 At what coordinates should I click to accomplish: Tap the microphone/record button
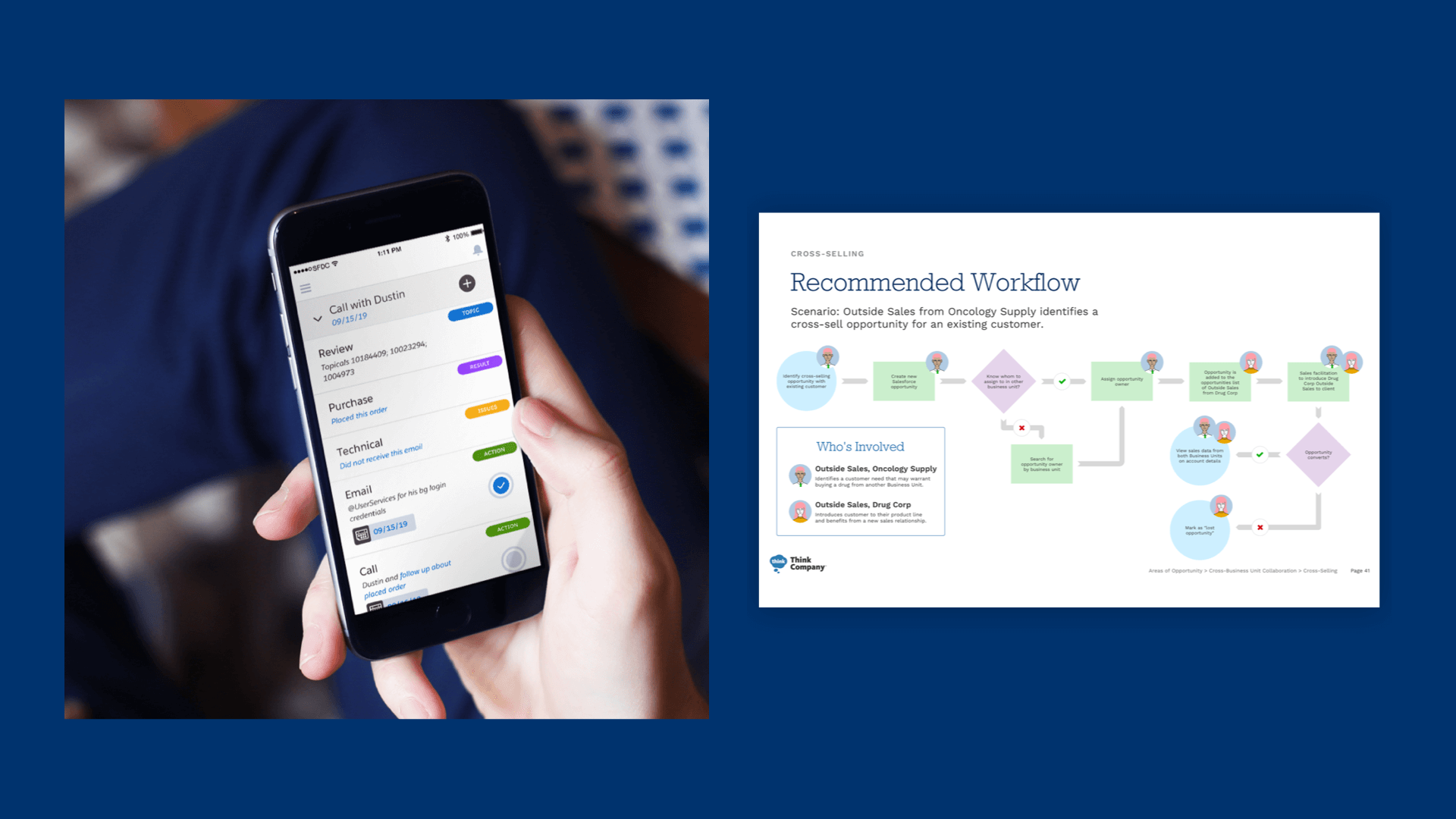click(x=509, y=558)
